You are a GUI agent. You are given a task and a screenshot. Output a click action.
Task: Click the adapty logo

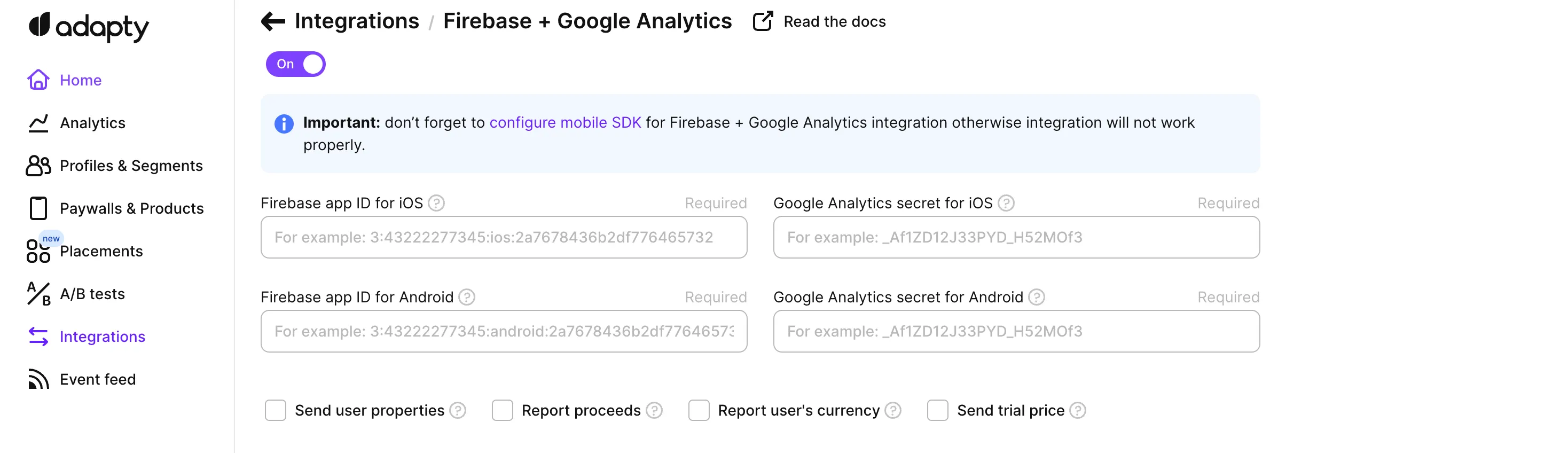[x=89, y=27]
